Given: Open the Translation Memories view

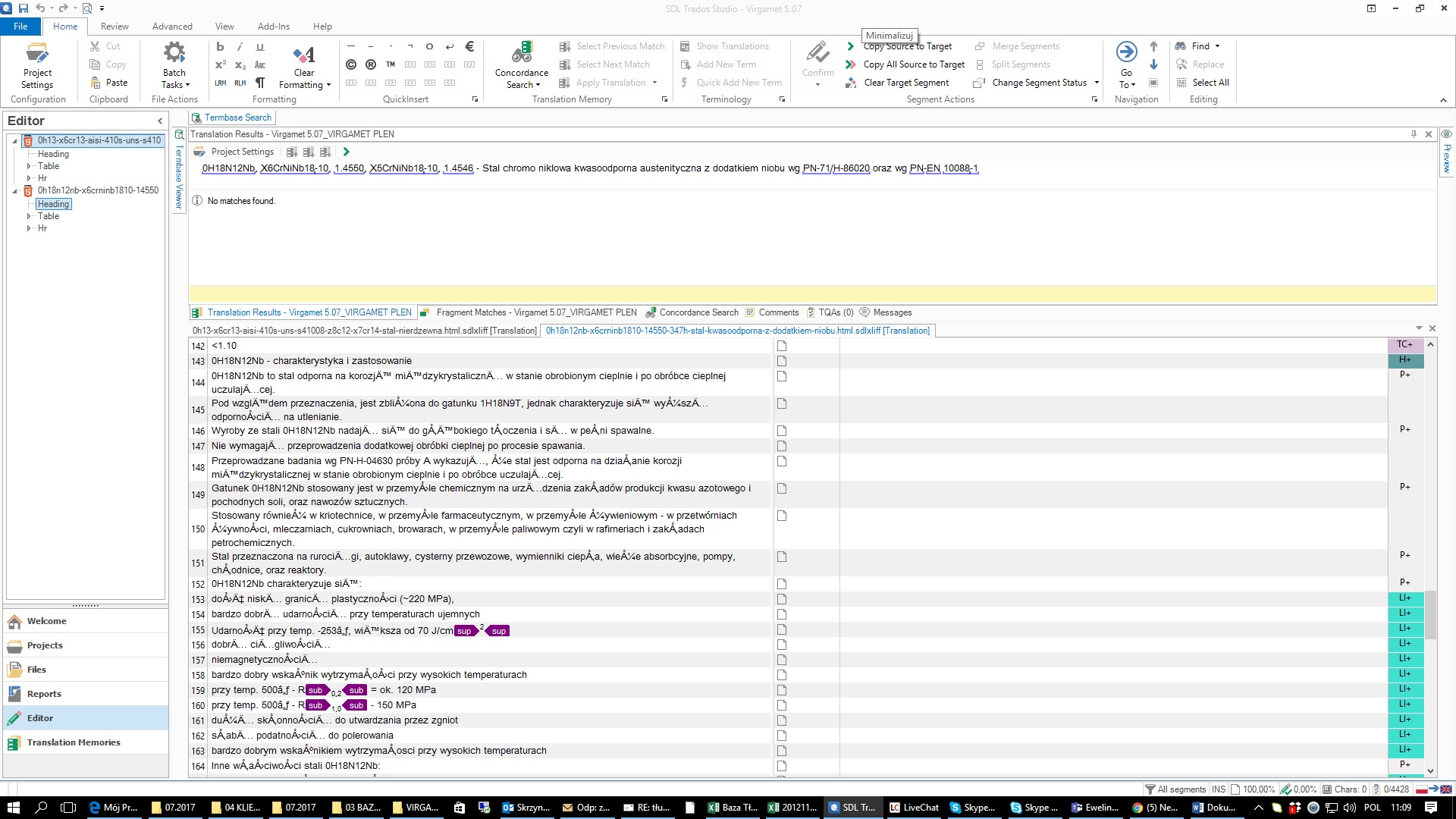Looking at the screenshot, I should (x=86, y=742).
